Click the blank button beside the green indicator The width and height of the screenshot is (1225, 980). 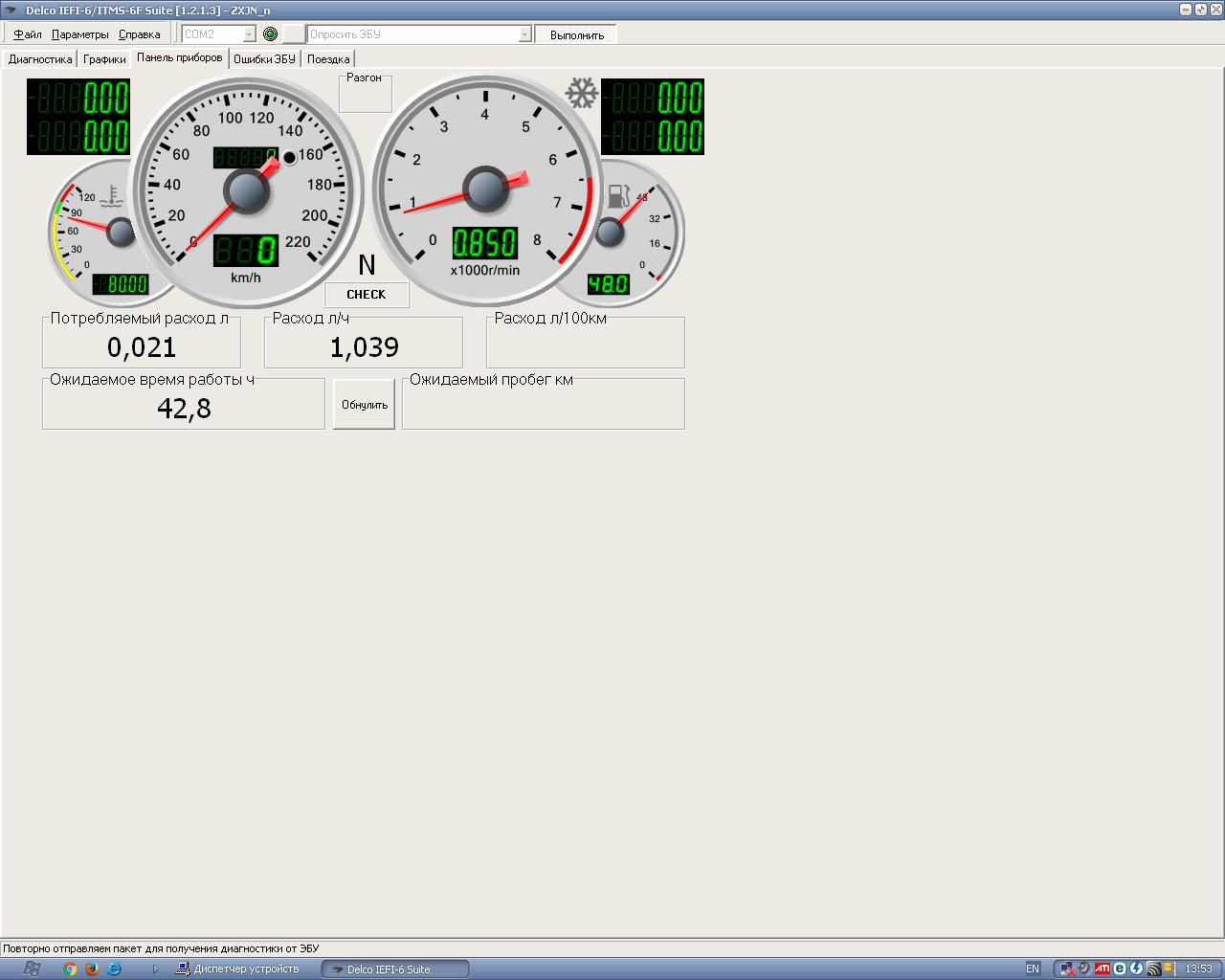(x=294, y=34)
